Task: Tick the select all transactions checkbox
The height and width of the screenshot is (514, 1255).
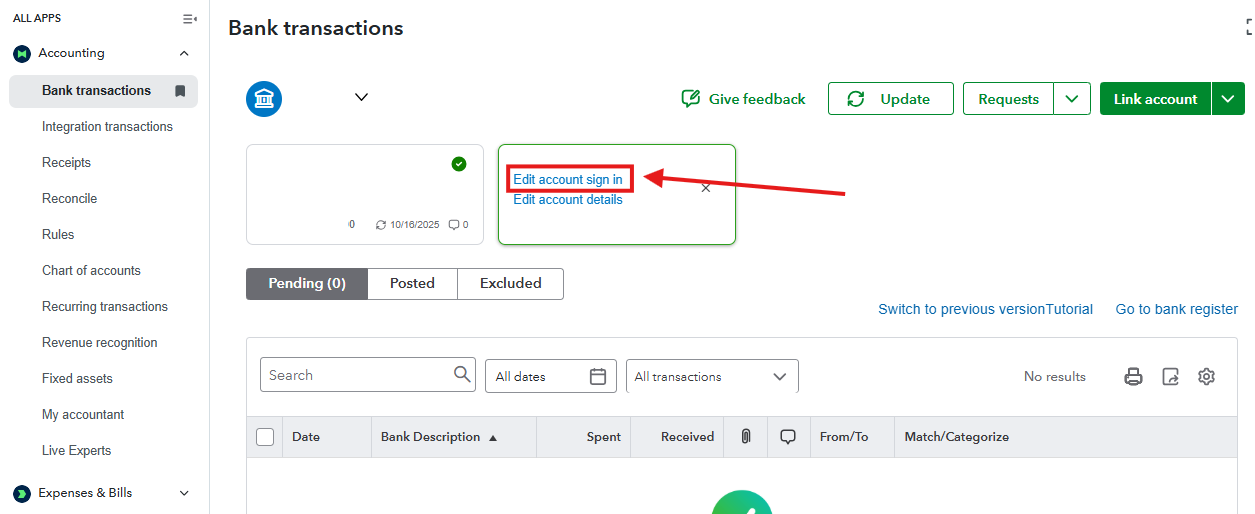Action: point(265,437)
